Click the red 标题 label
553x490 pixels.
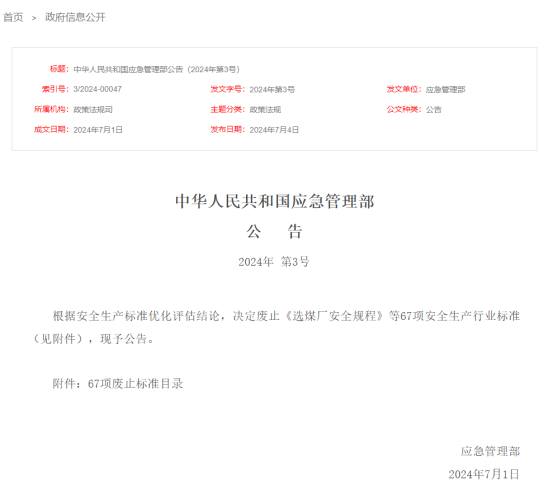[59, 69]
